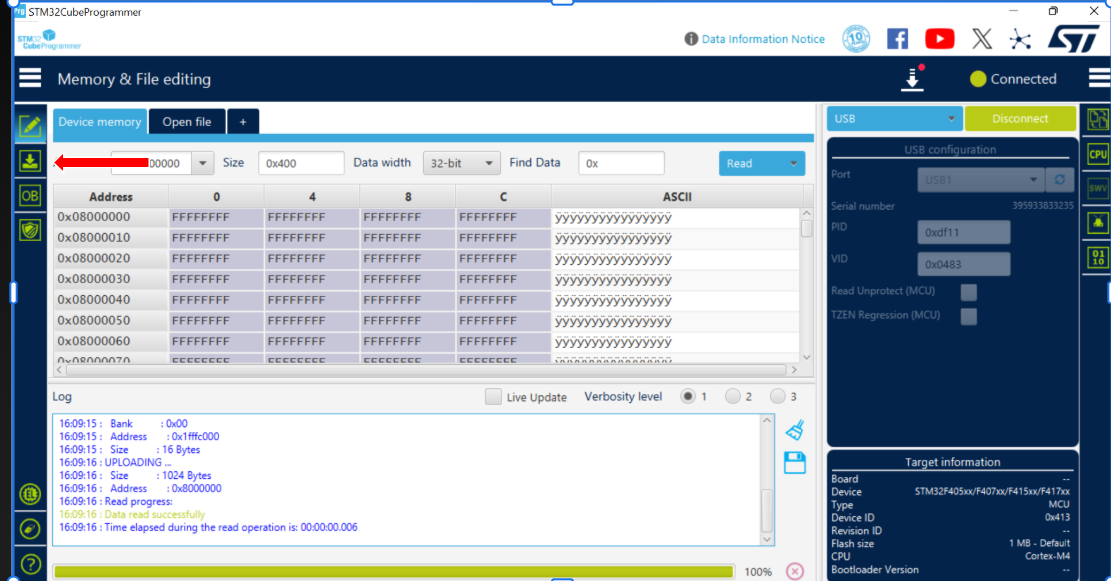
Task: Select verbosity level 2 radio button
Action: (733, 397)
